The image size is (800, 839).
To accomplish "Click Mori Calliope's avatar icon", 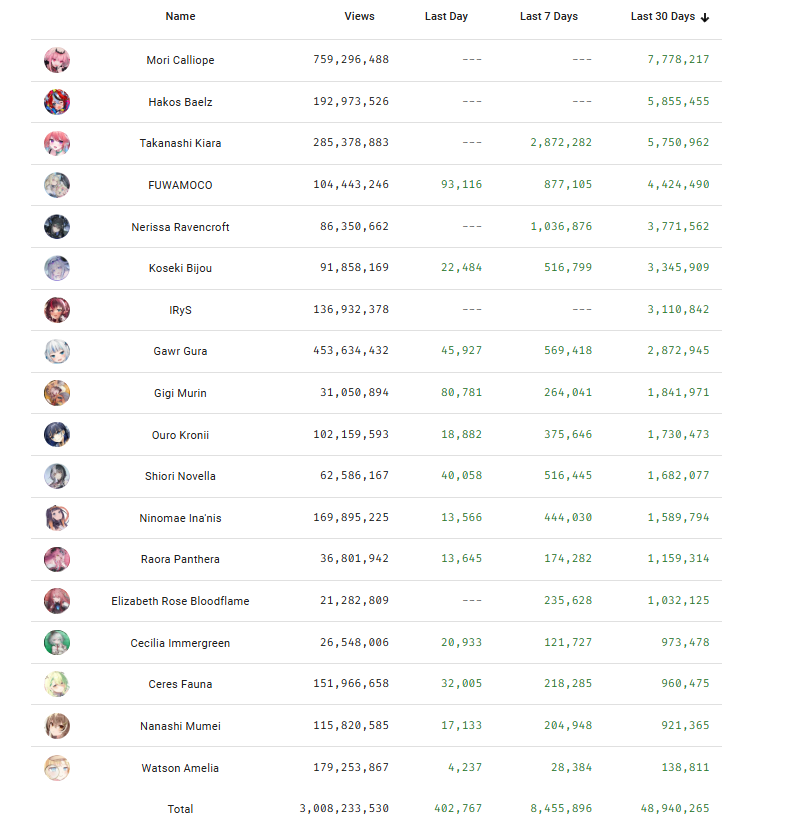I will 57,60.
